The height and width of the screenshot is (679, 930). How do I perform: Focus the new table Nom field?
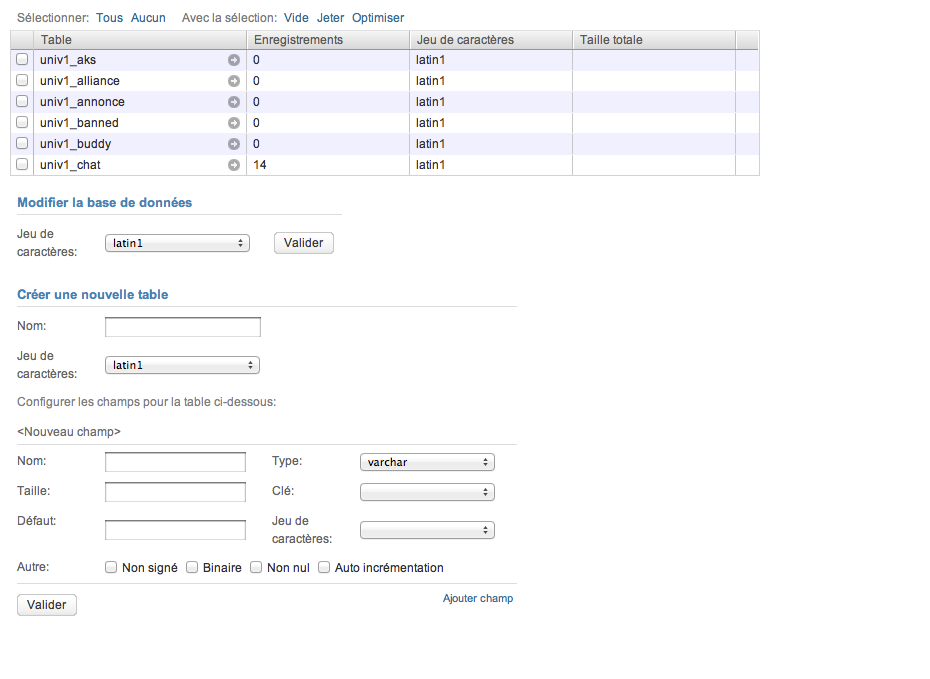click(x=183, y=327)
